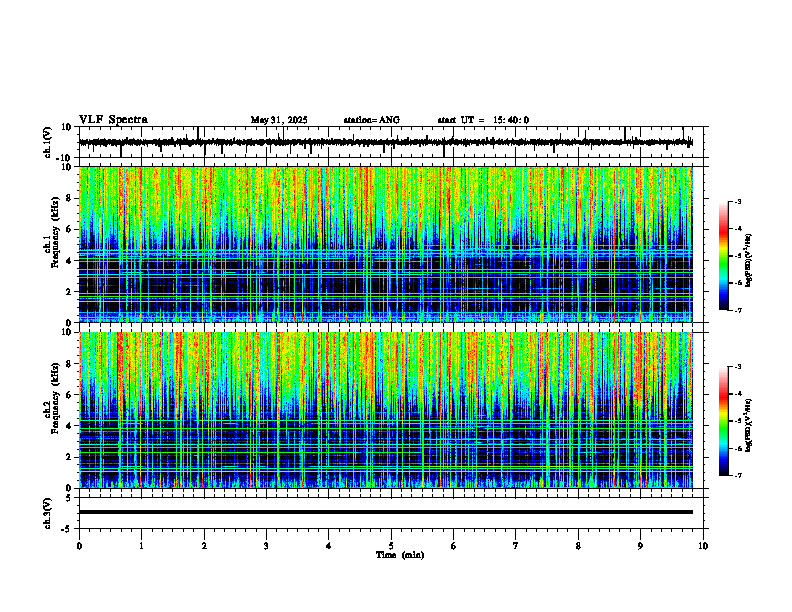Image resolution: width=792 pixels, height=612 pixels.
Task: Click the "2" kHz tick on ch.2 frequency axis
Action: 71,457
